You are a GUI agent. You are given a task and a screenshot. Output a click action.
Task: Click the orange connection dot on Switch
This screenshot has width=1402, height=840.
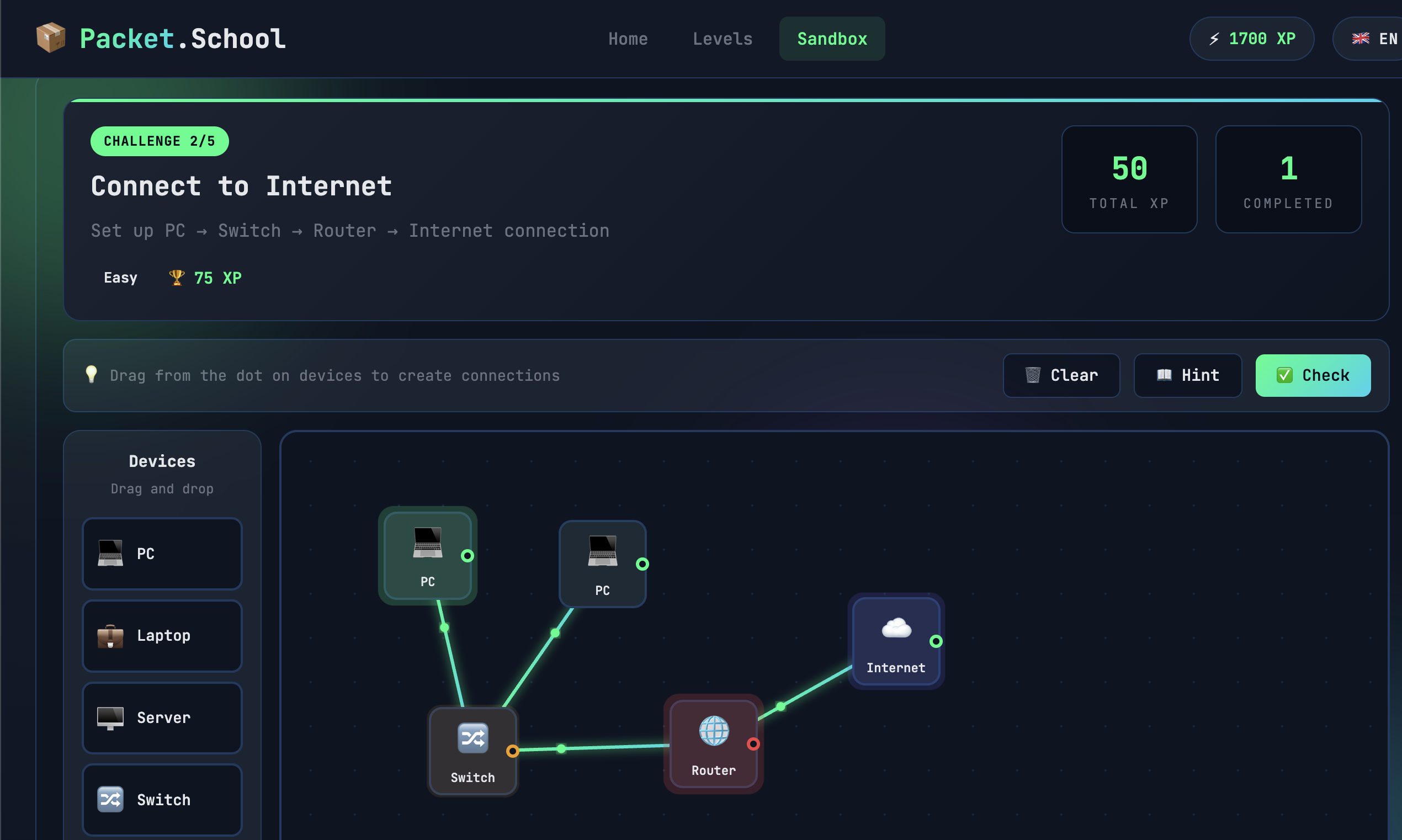point(512,751)
